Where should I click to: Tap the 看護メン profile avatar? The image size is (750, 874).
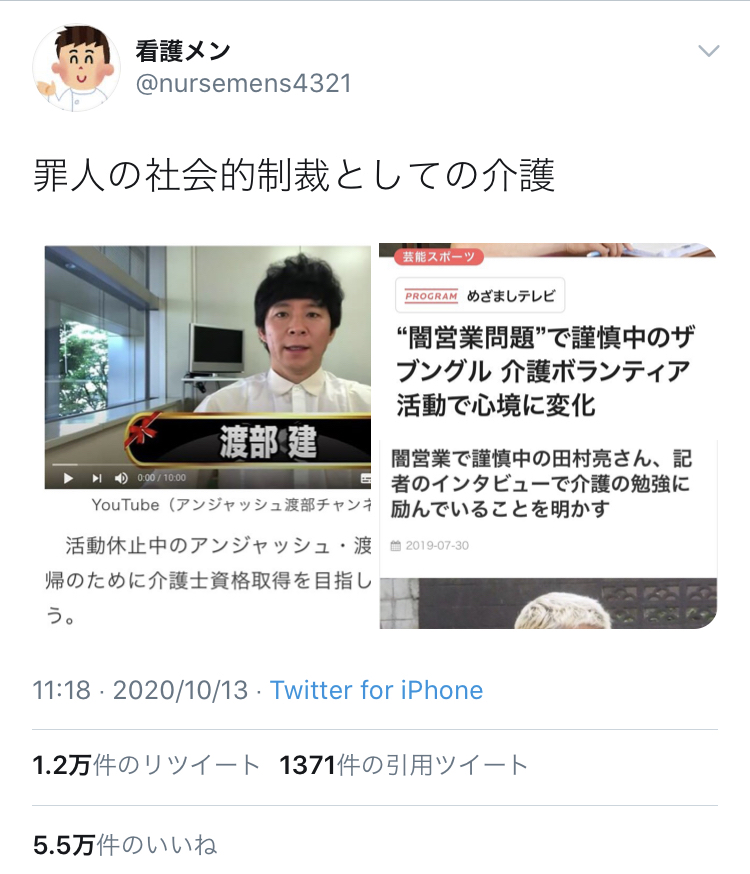(76, 67)
